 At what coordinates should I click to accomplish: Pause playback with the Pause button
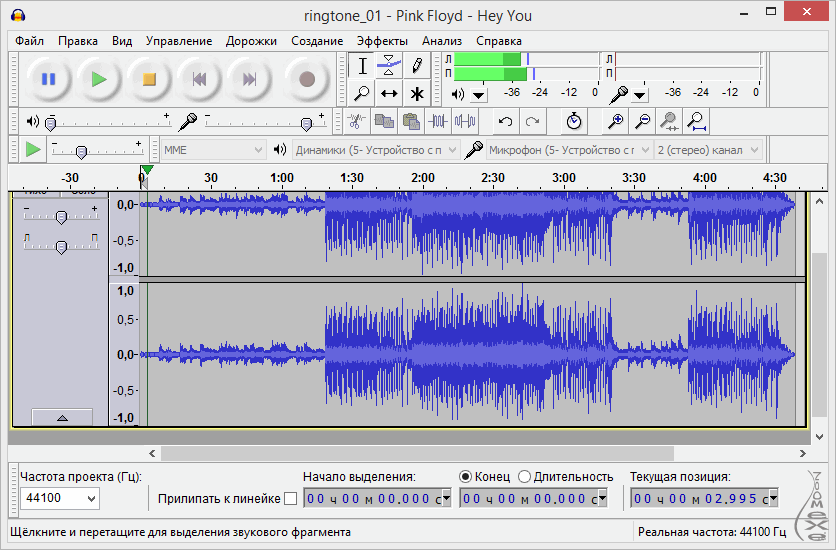click(x=49, y=79)
